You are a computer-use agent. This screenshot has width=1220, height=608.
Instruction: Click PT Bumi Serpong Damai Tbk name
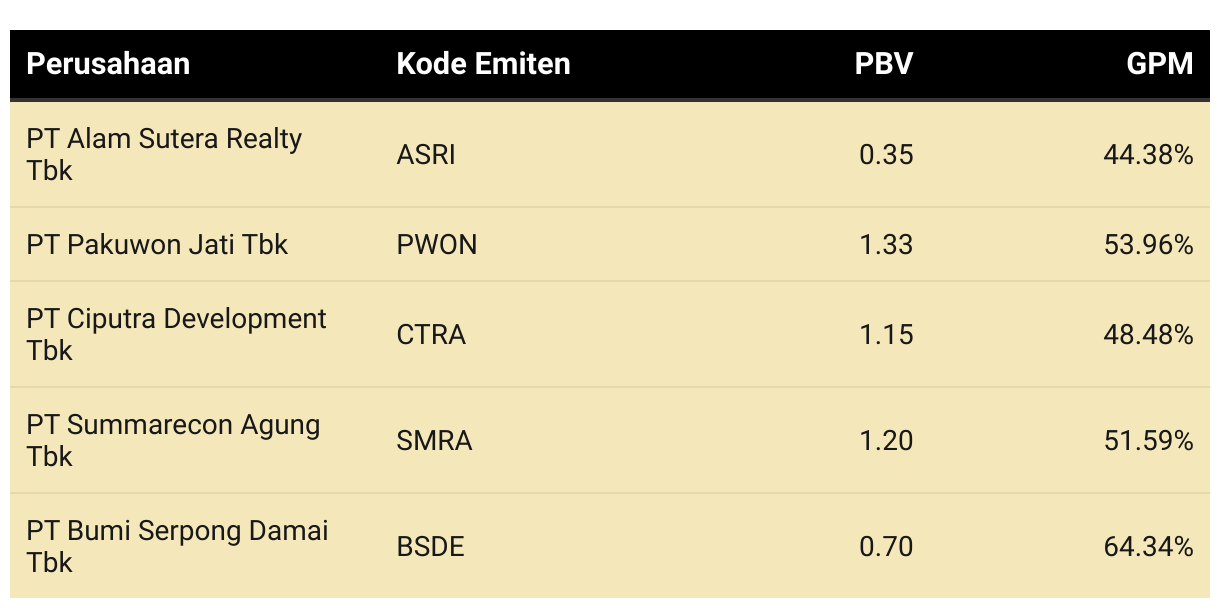click(178, 546)
